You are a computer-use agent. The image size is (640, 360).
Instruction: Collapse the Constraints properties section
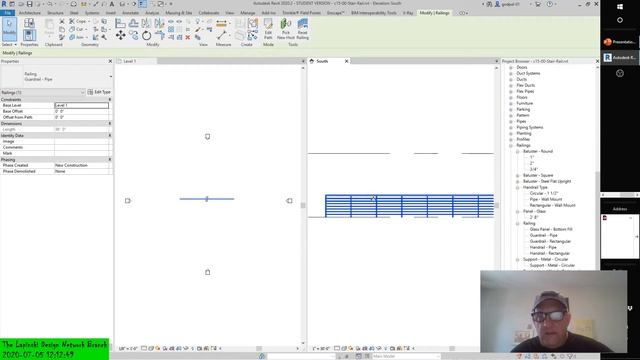tap(109, 100)
